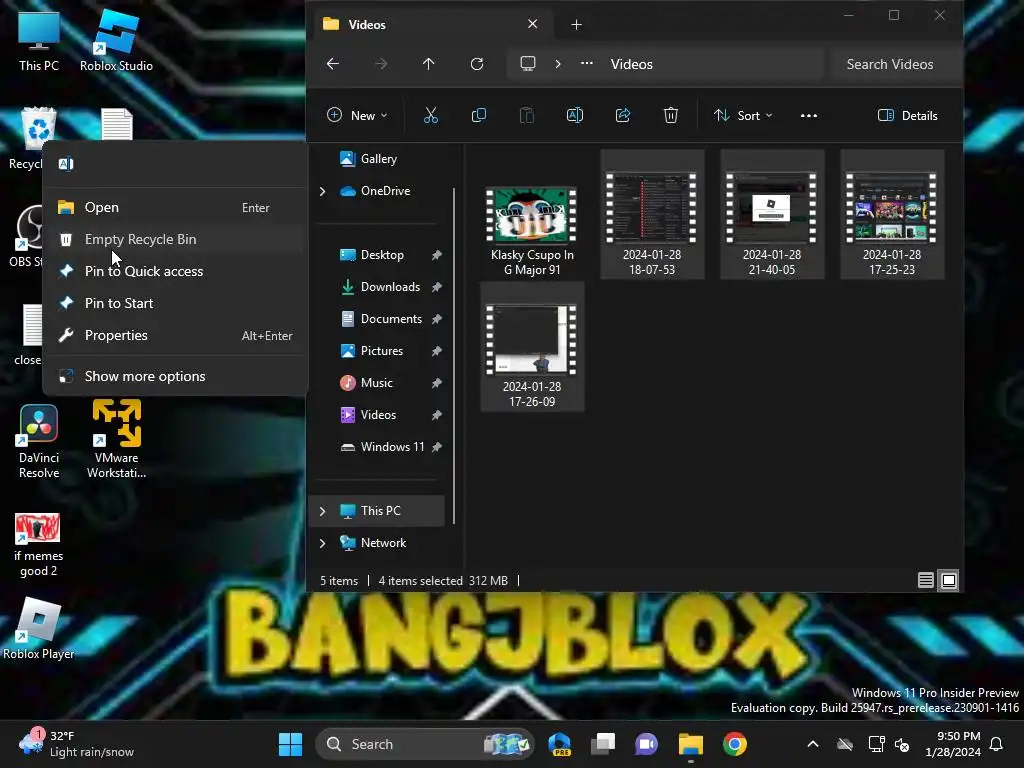Select video 2024-01-28 21-40-05

tap(771, 215)
